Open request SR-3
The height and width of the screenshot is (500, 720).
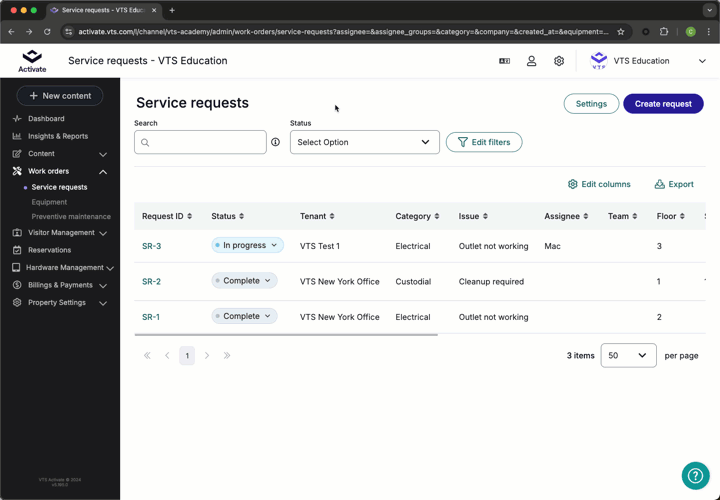[152, 246]
